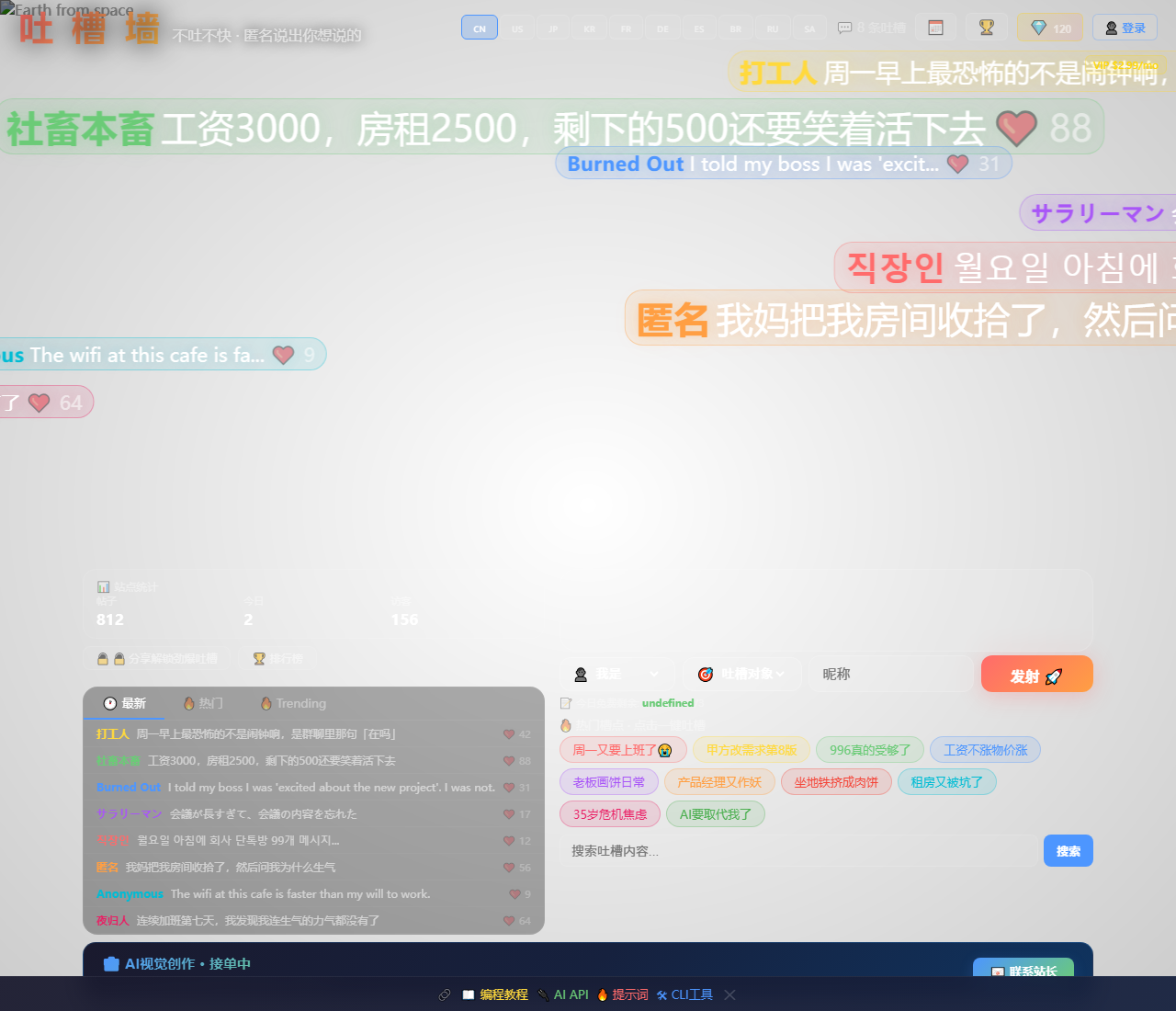Image resolution: width=1176 pixels, height=1011 pixels.
Task: Dismiss the bottom link bar with X
Action: (729, 994)
